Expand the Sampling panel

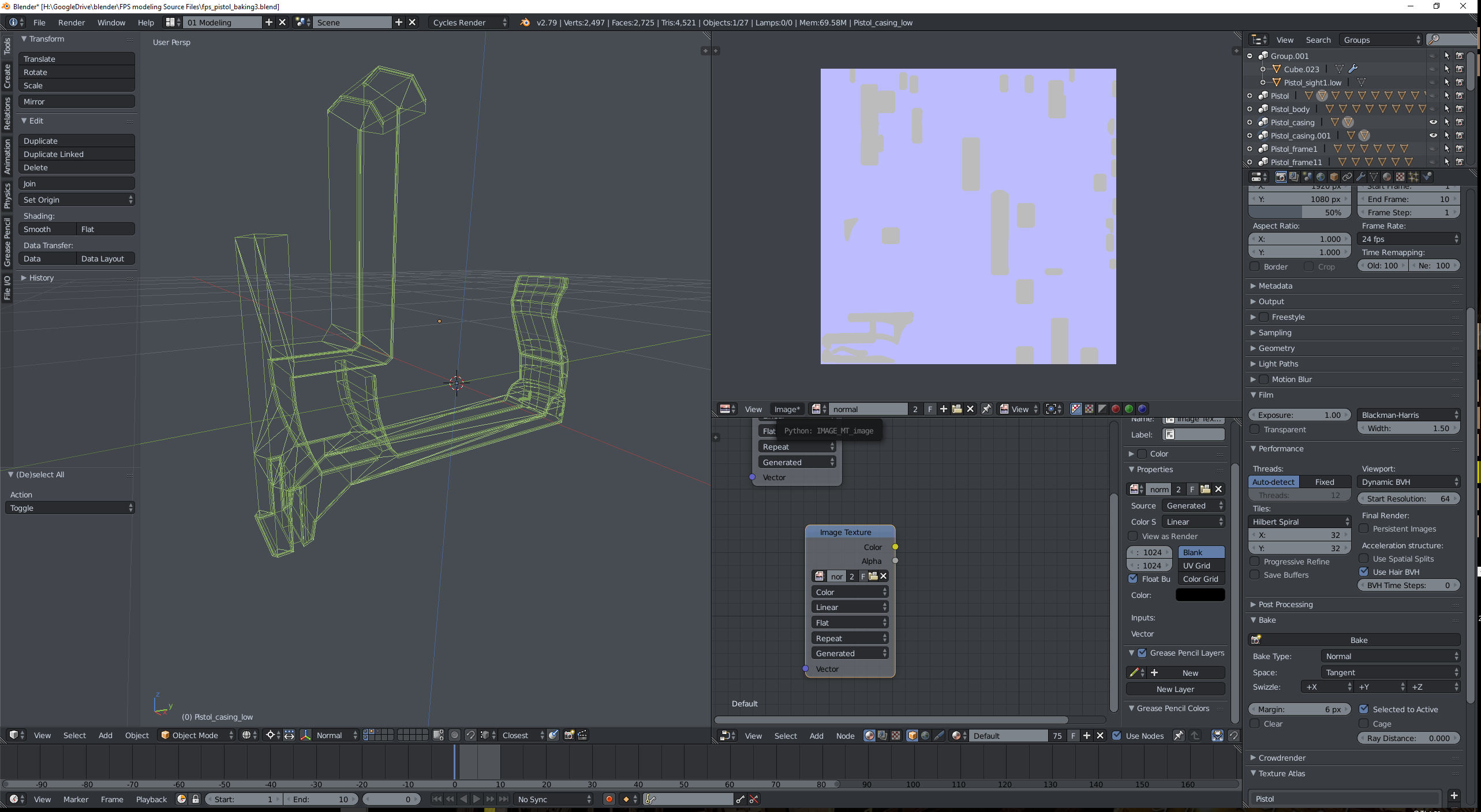(1275, 332)
